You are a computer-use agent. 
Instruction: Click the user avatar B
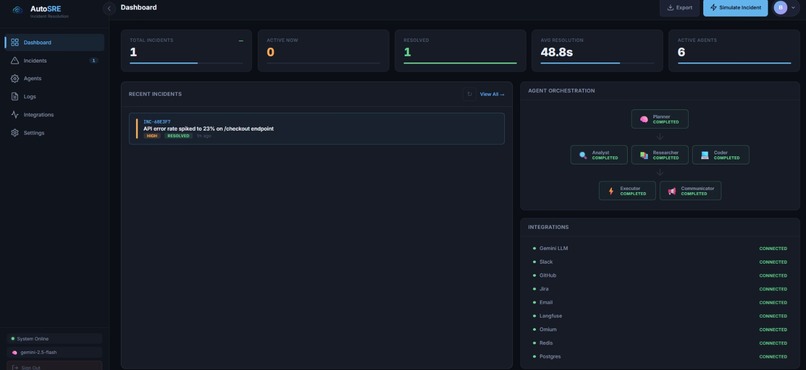click(780, 8)
